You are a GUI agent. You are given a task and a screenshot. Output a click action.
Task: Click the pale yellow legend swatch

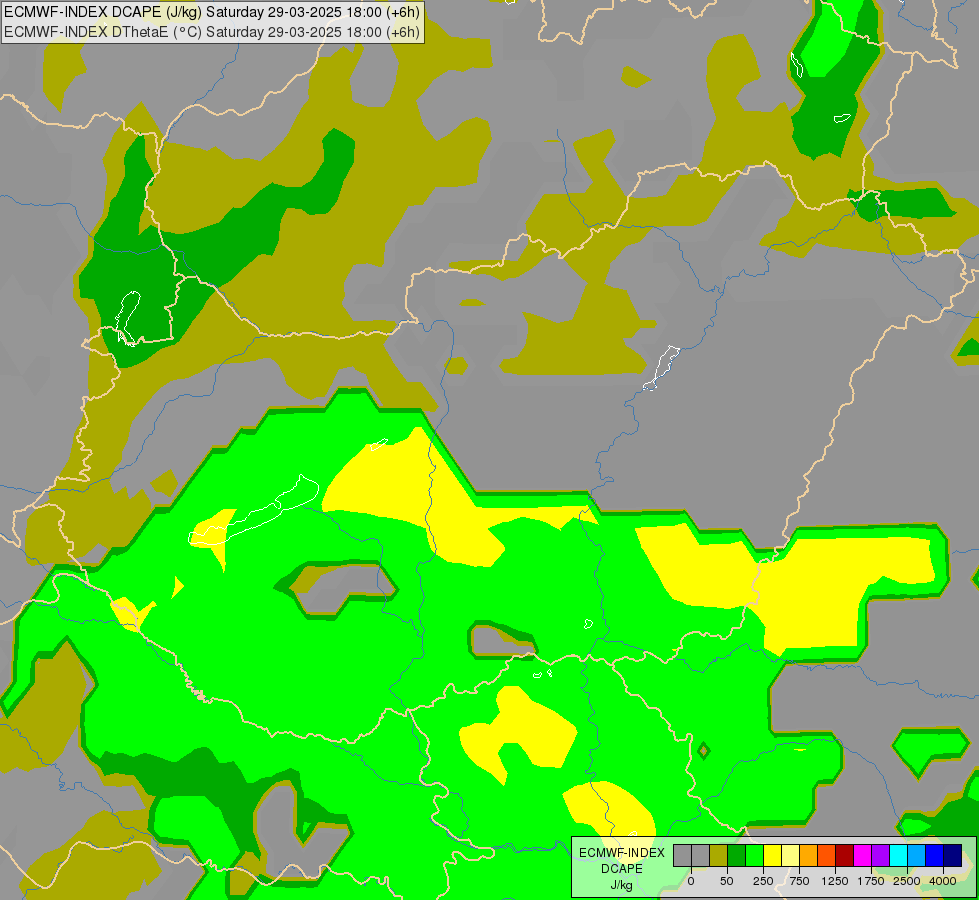[x=790, y=856]
